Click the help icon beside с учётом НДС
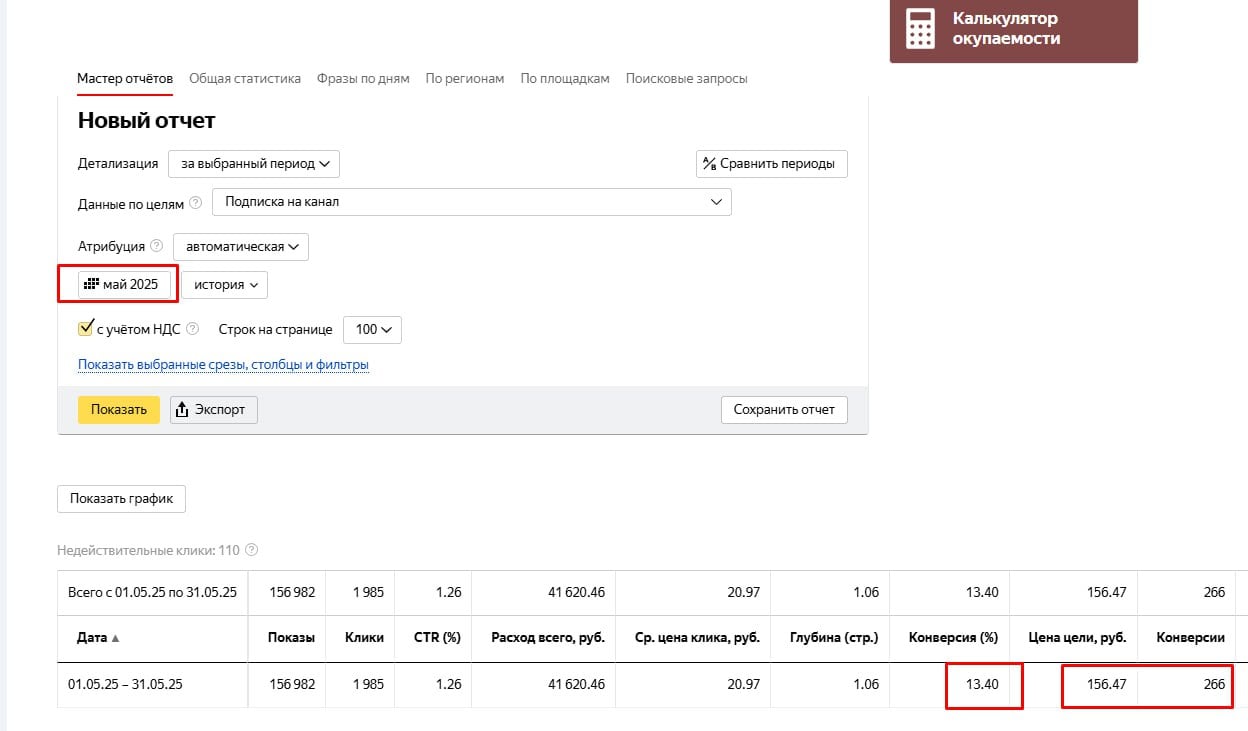1248x731 pixels. 193,328
